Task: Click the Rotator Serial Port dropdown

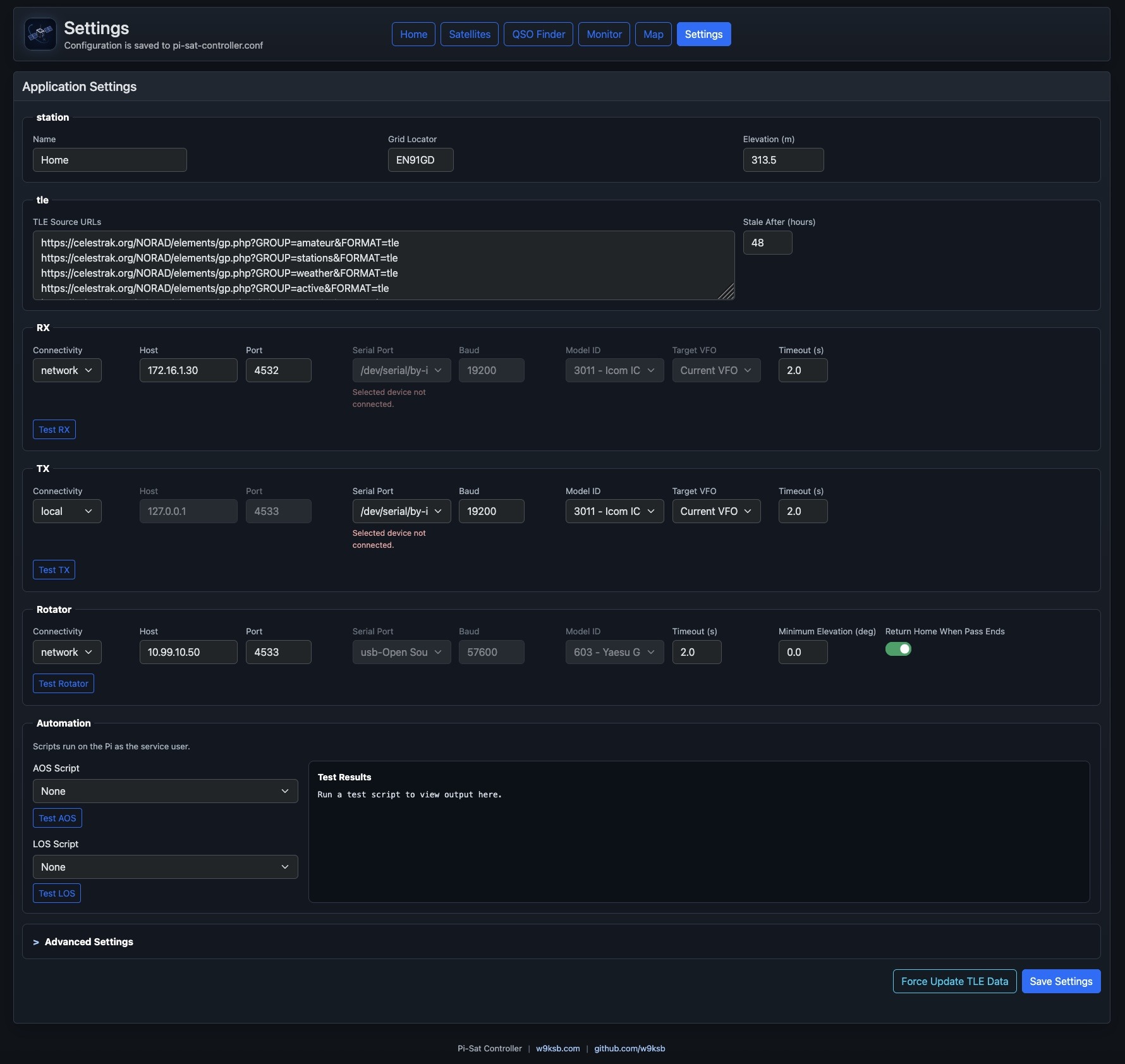Action: click(x=401, y=652)
